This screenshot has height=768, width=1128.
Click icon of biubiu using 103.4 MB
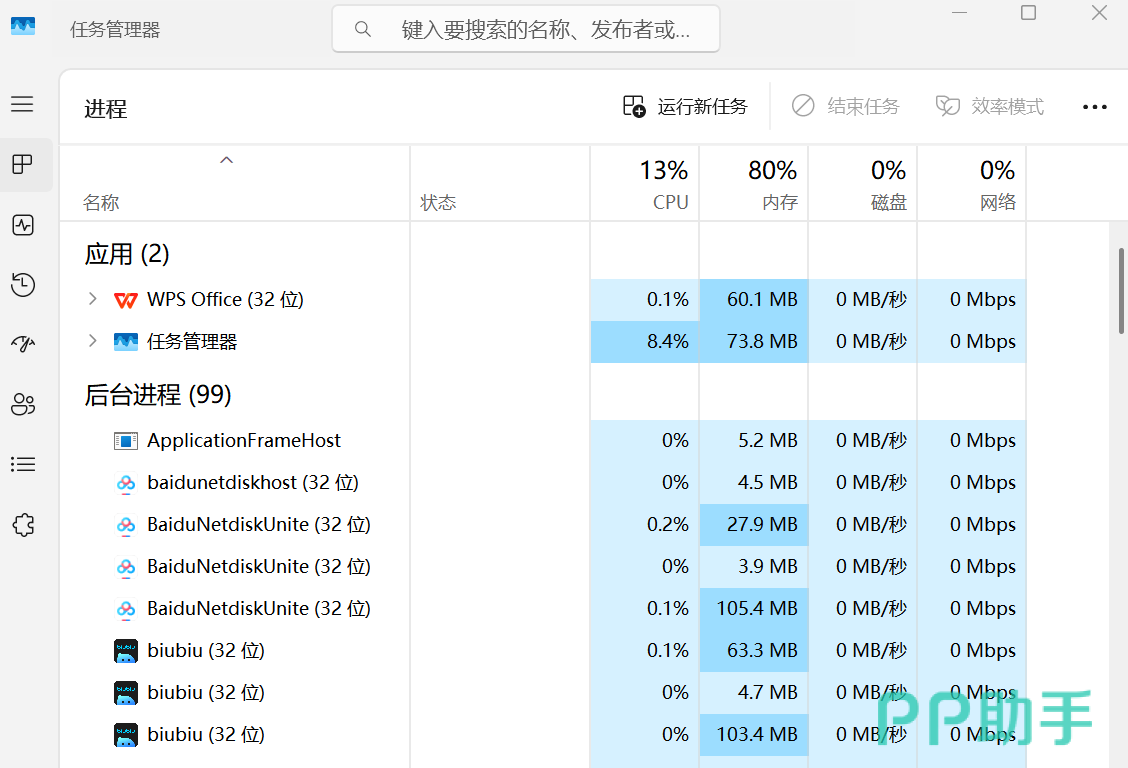pos(126,735)
